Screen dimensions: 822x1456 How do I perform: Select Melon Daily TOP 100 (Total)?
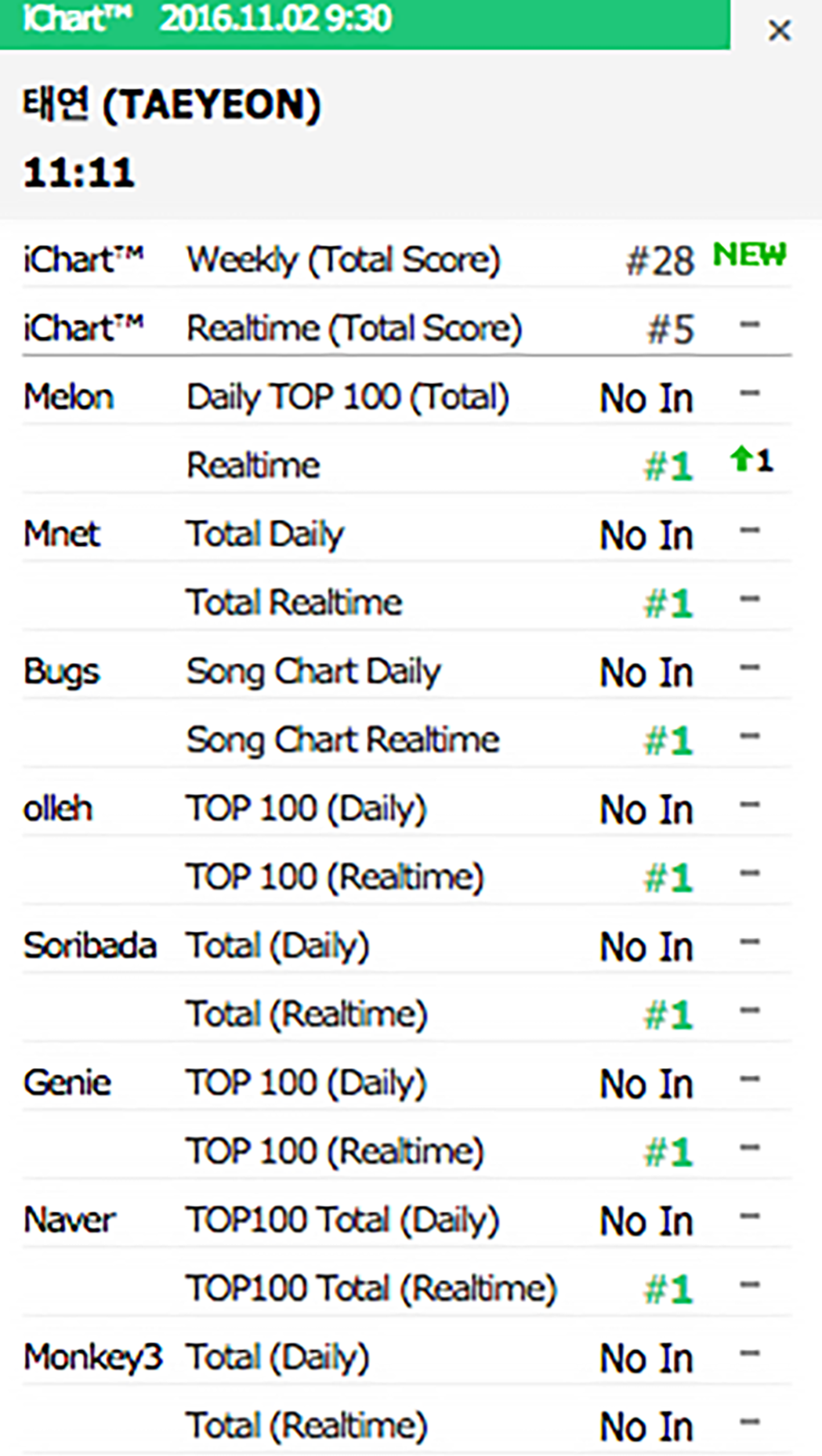[347, 397]
